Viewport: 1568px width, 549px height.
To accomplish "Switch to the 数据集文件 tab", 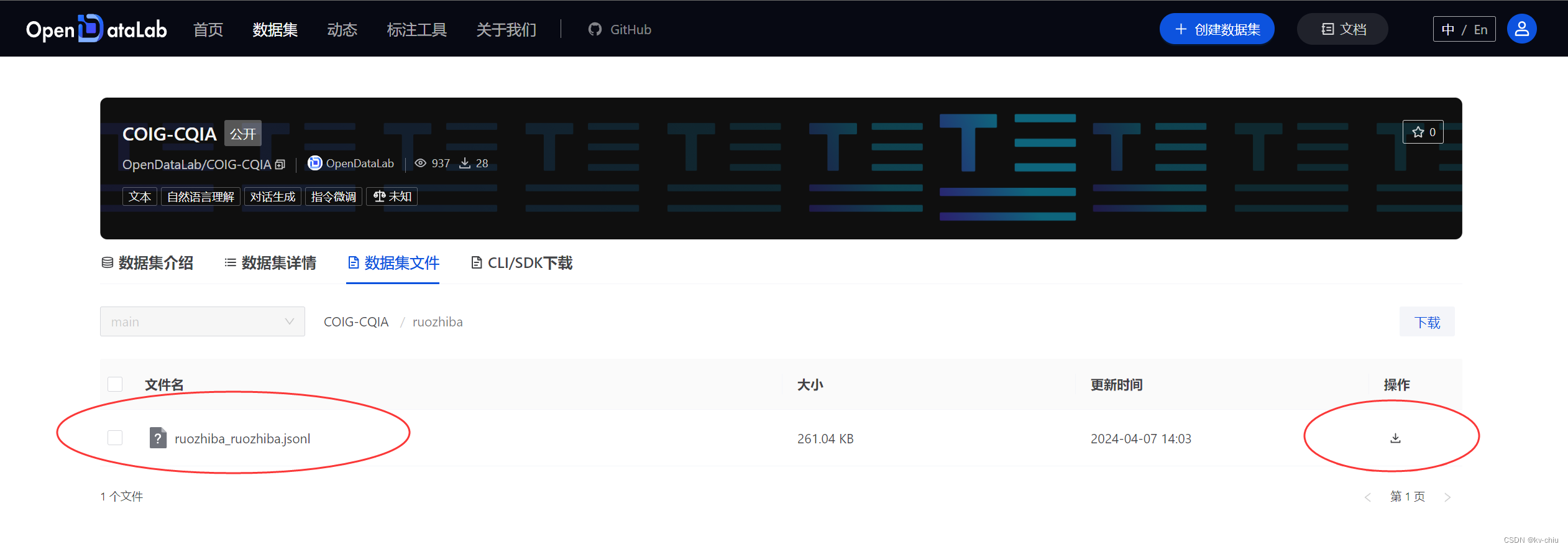I will click(393, 263).
